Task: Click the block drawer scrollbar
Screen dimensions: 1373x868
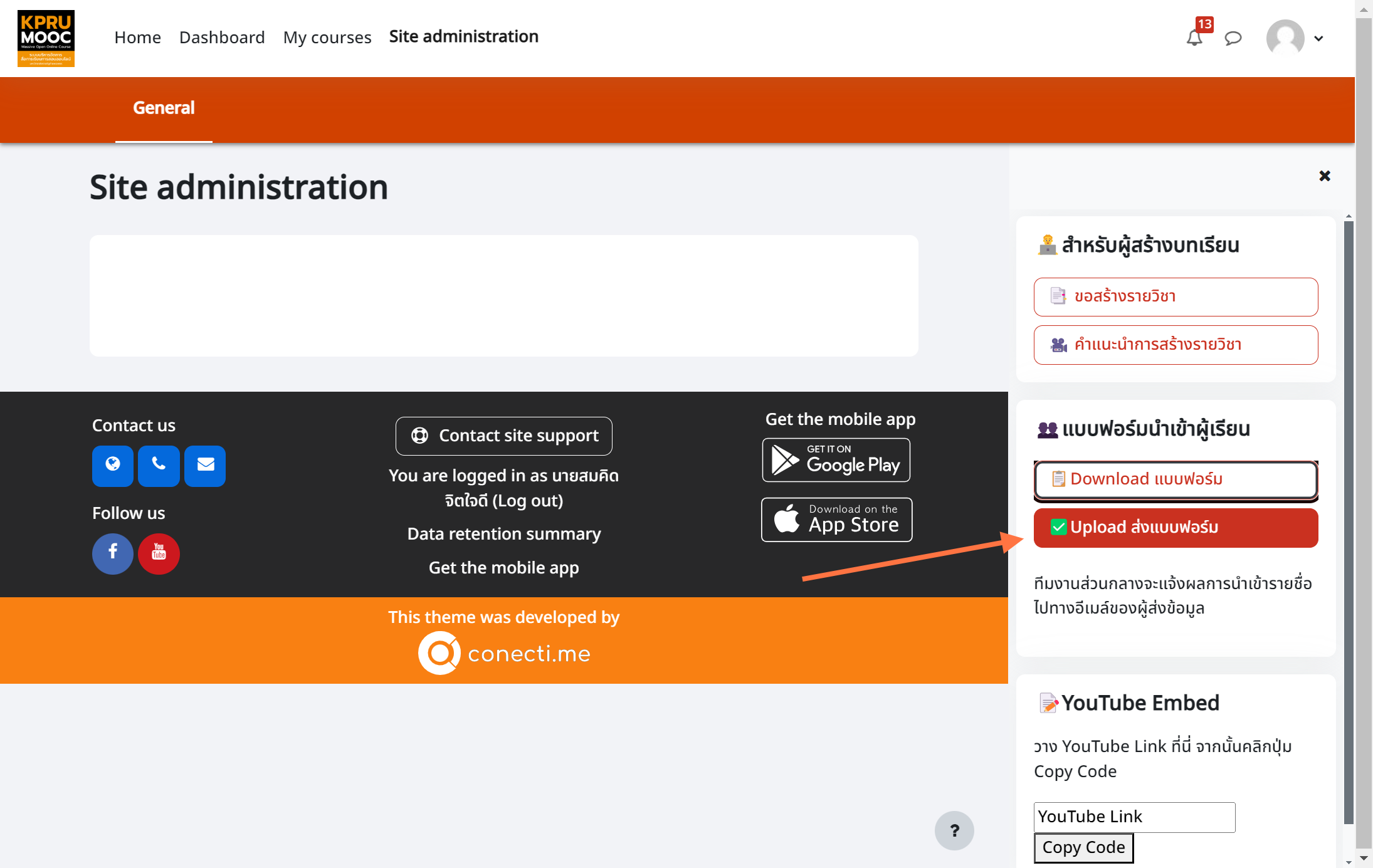Action: point(1349,521)
